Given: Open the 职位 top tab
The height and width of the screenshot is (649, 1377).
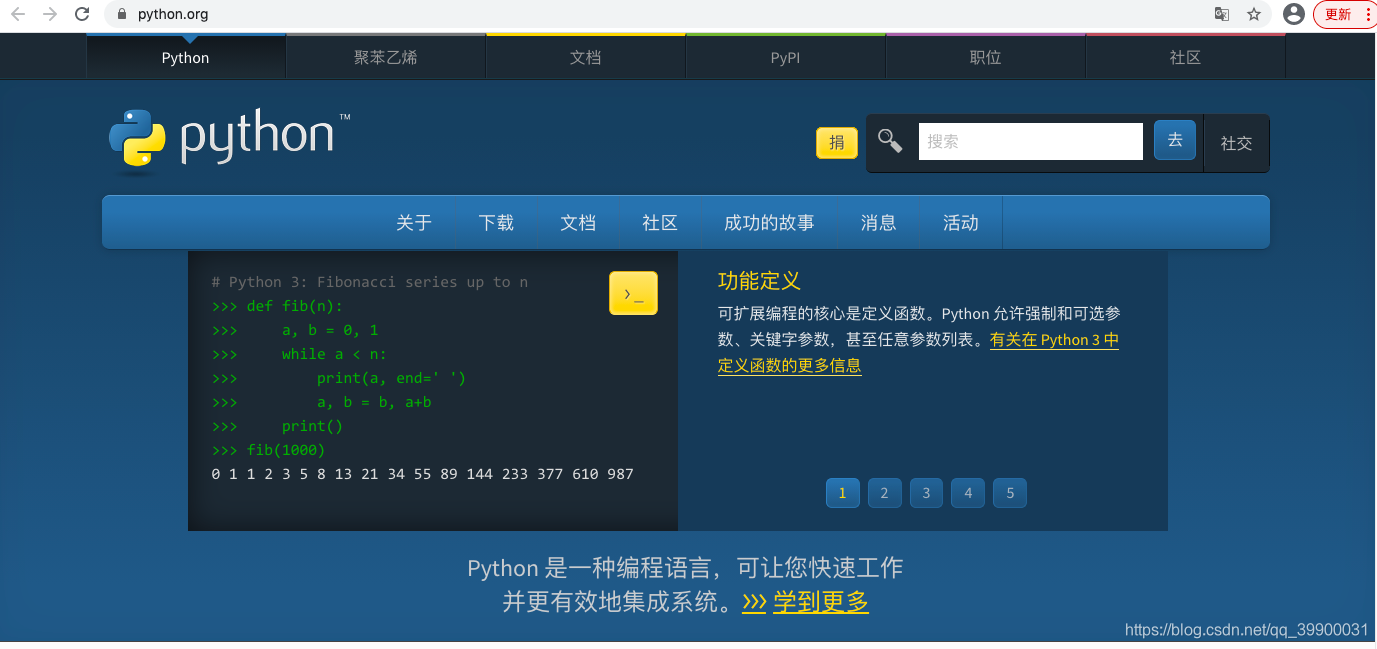Looking at the screenshot, I should click(986, 57).
